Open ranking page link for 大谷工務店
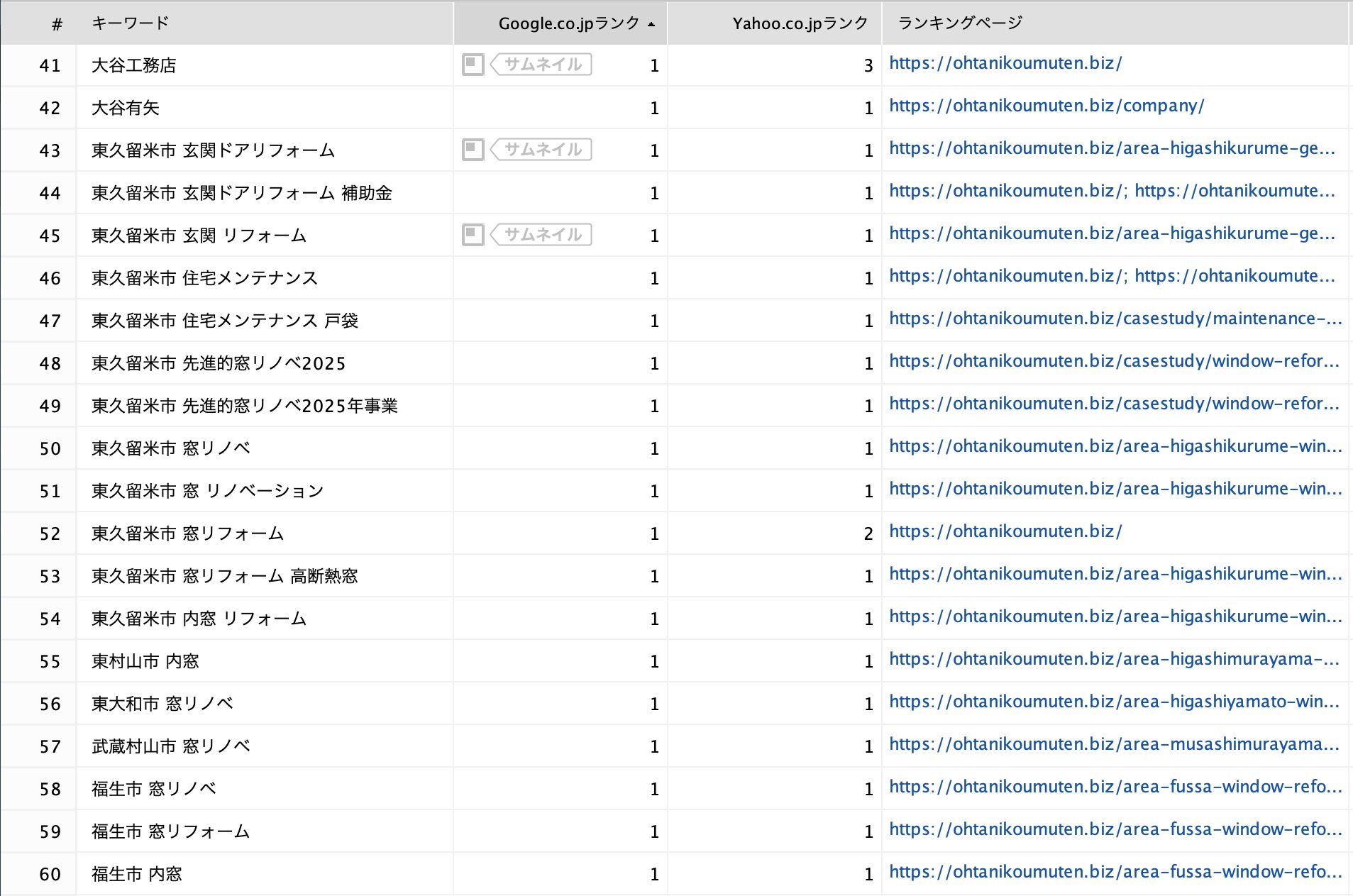Viewport: 1353px width, 896px height. click(1005, 64)
